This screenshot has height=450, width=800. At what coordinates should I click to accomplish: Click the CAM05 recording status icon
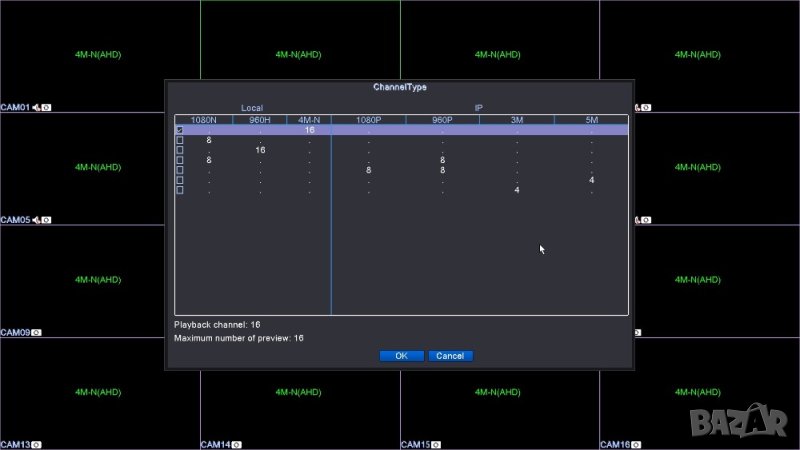tap(46, 220)
